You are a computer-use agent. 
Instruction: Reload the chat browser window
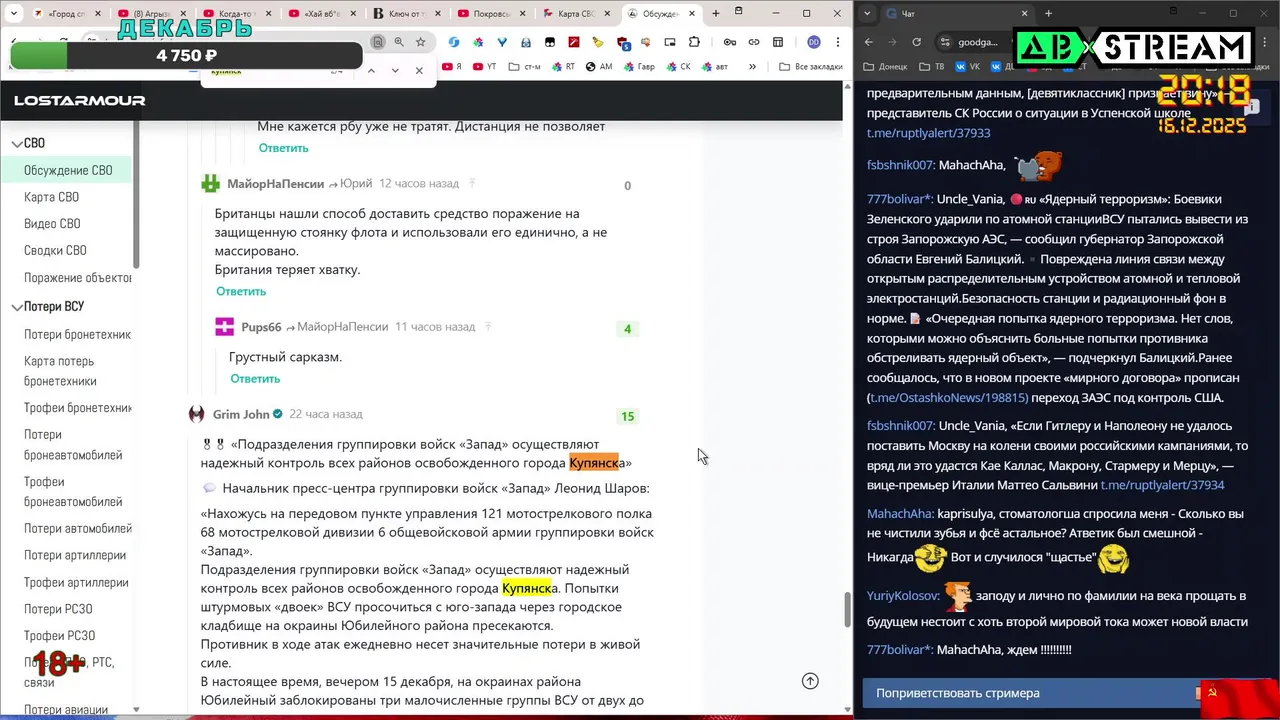916,42
